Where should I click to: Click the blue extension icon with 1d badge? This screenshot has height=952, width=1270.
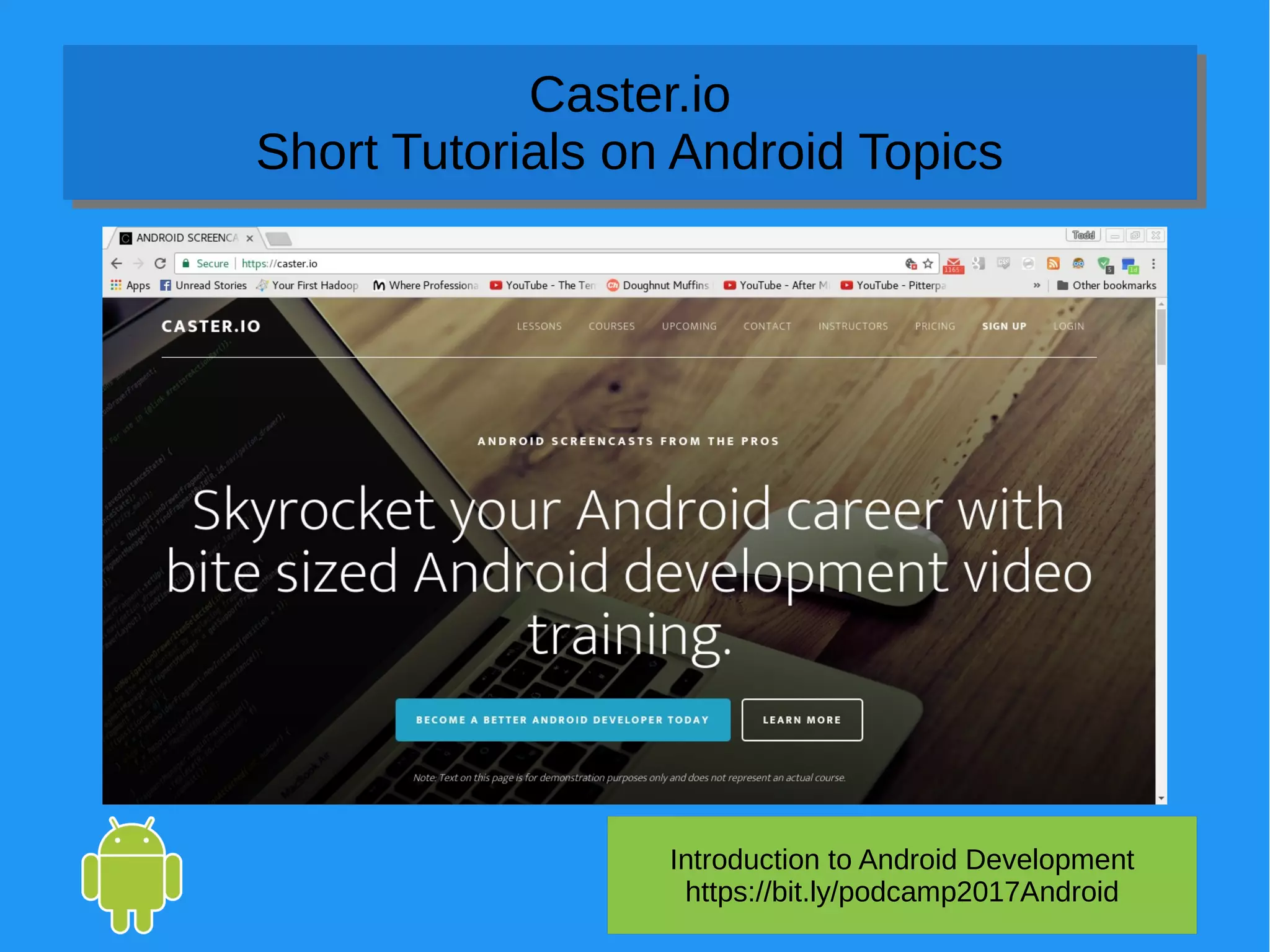[1130, 265]
